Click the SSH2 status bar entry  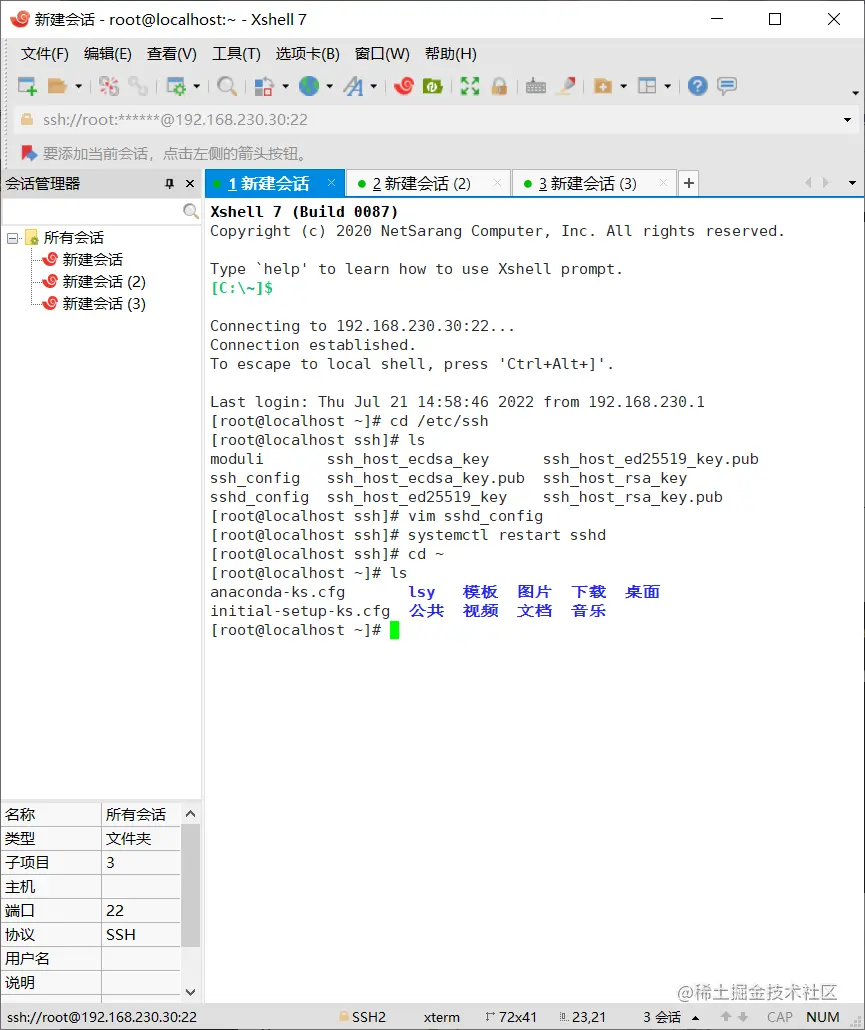pos(363,1018)
